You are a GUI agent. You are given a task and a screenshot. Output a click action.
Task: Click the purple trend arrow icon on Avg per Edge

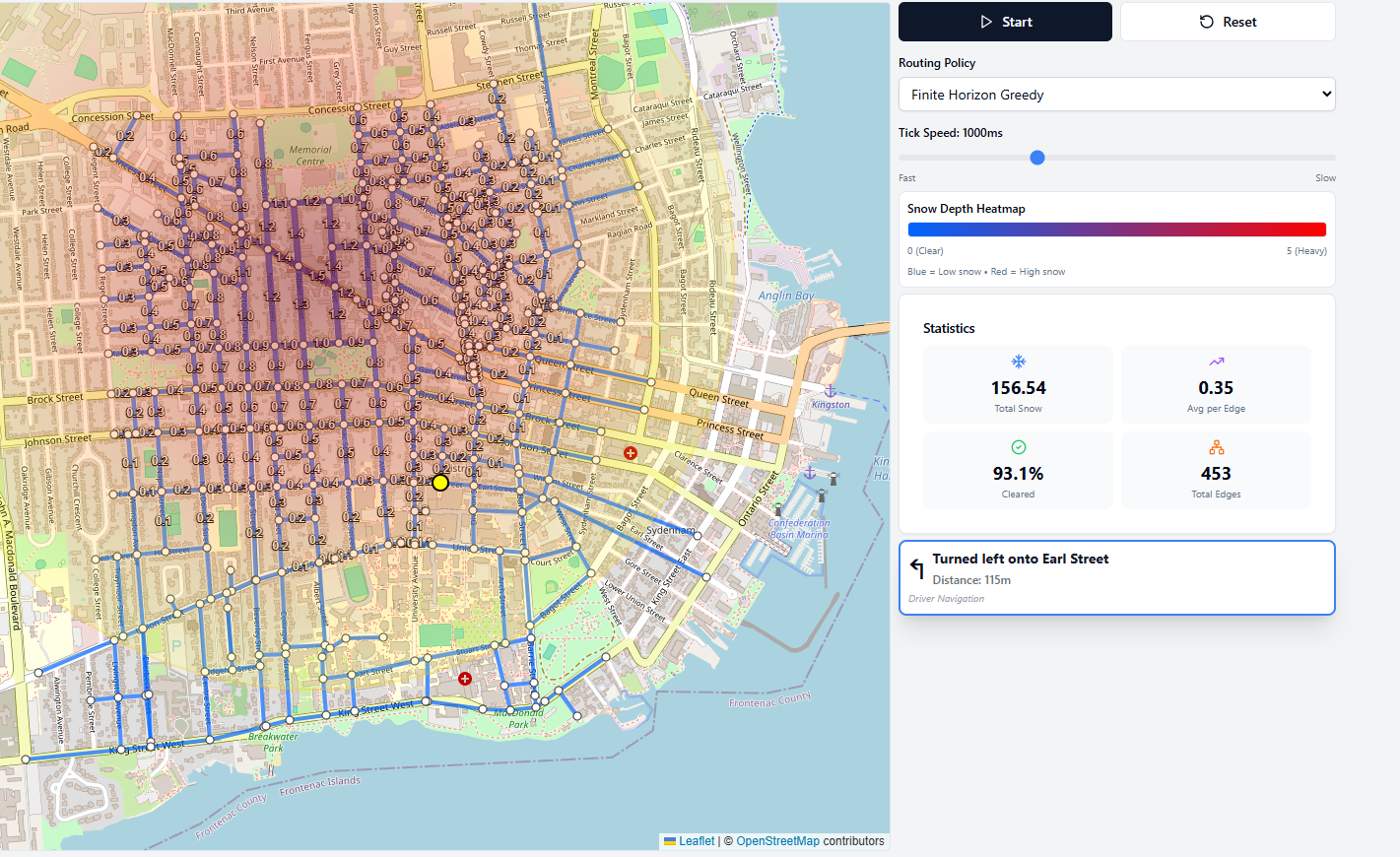(1216, 363)
